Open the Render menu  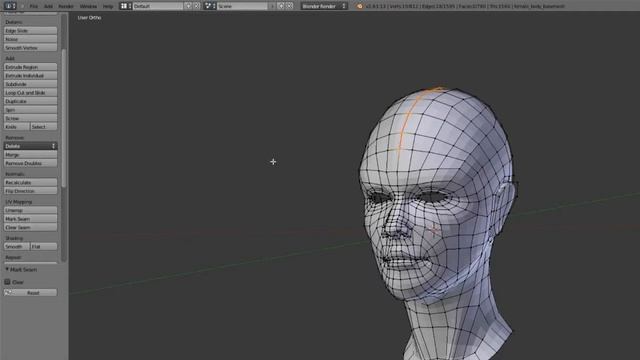[66, 6]
